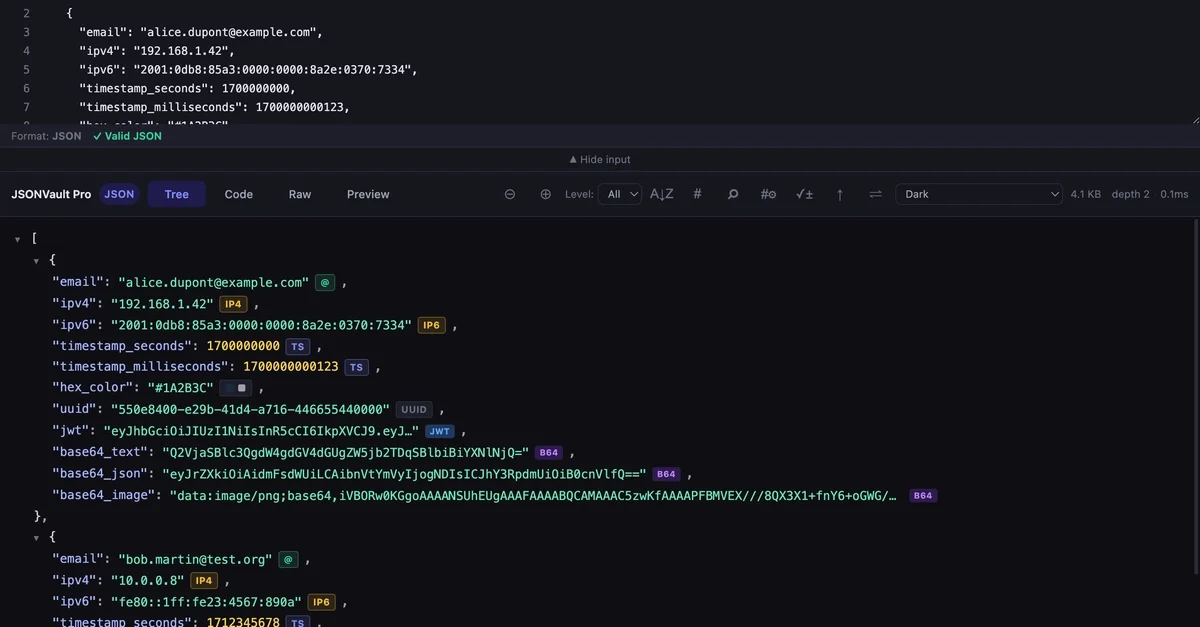This screenshot has height=627, width=1200.
Task: Click the checkmark plus-minus toolbar icon
Action: point(804,194)
